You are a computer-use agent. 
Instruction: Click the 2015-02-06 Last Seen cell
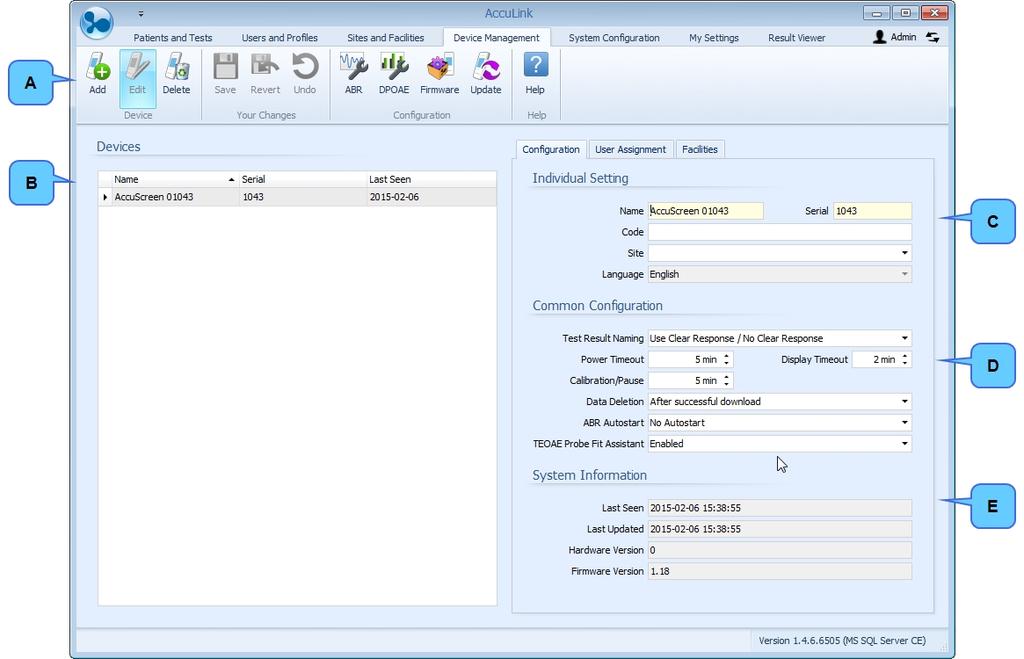point(431,197)
